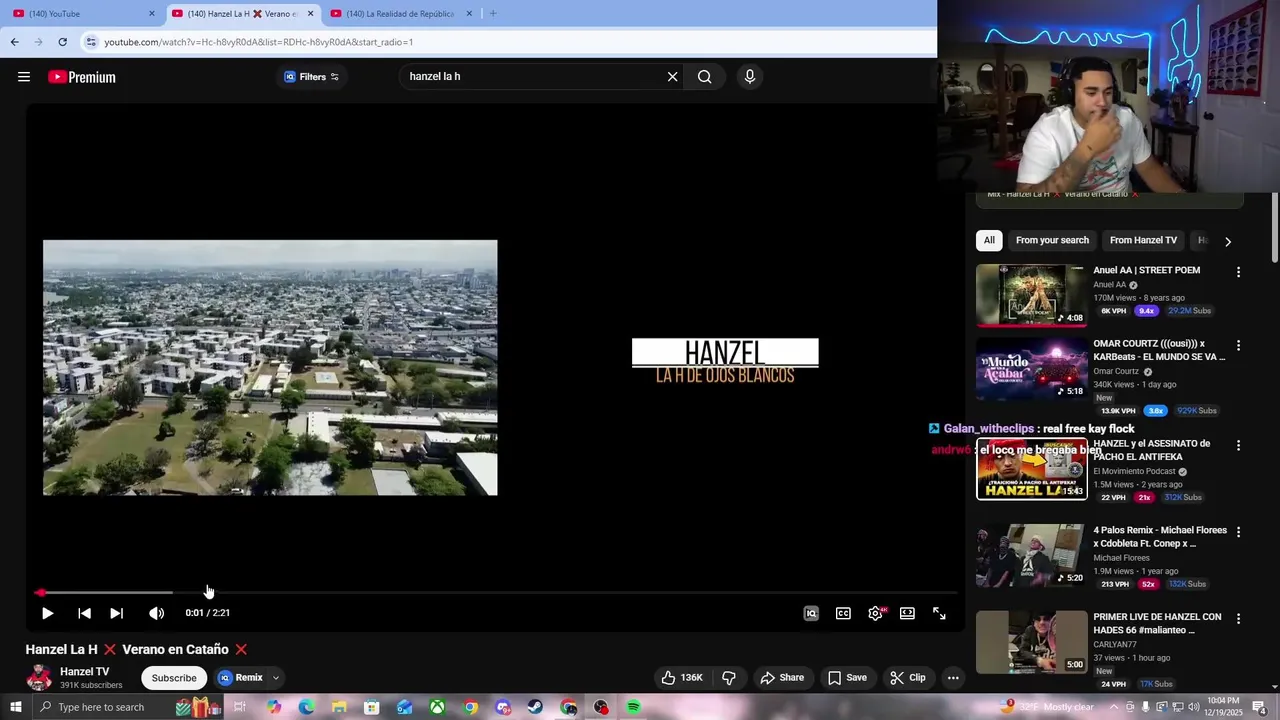Screen dimensions: 1280x720
Task: Go back in the browser
Action: [x=14, y=42]
